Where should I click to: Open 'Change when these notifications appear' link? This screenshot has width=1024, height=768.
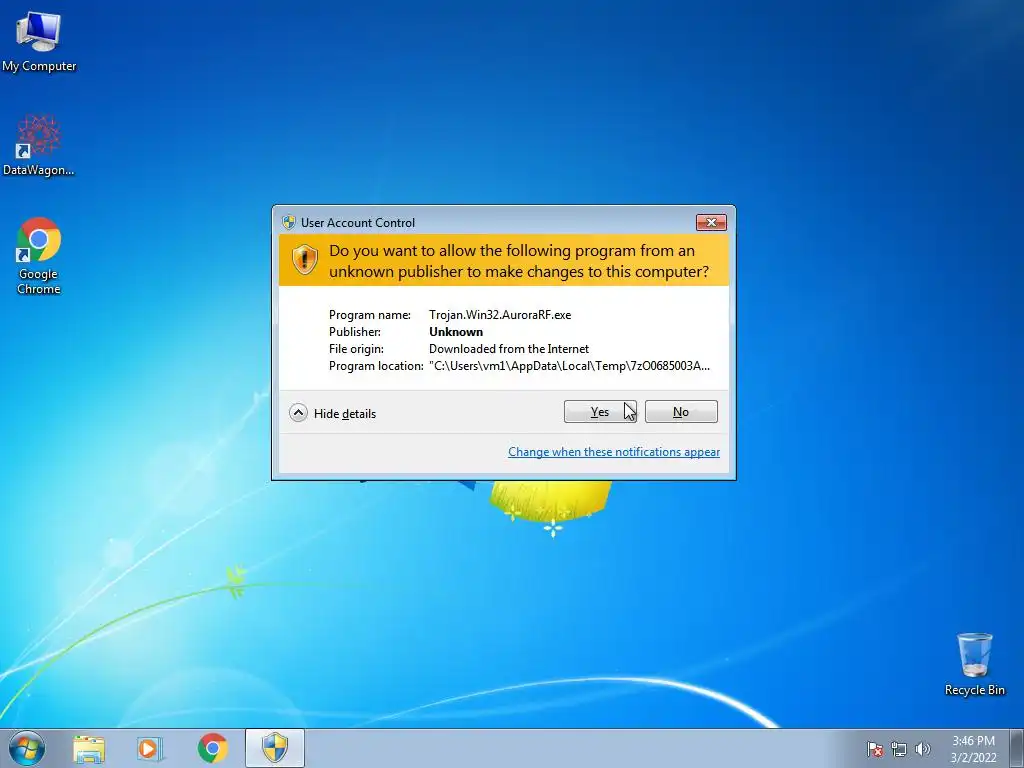pos(614,452)
